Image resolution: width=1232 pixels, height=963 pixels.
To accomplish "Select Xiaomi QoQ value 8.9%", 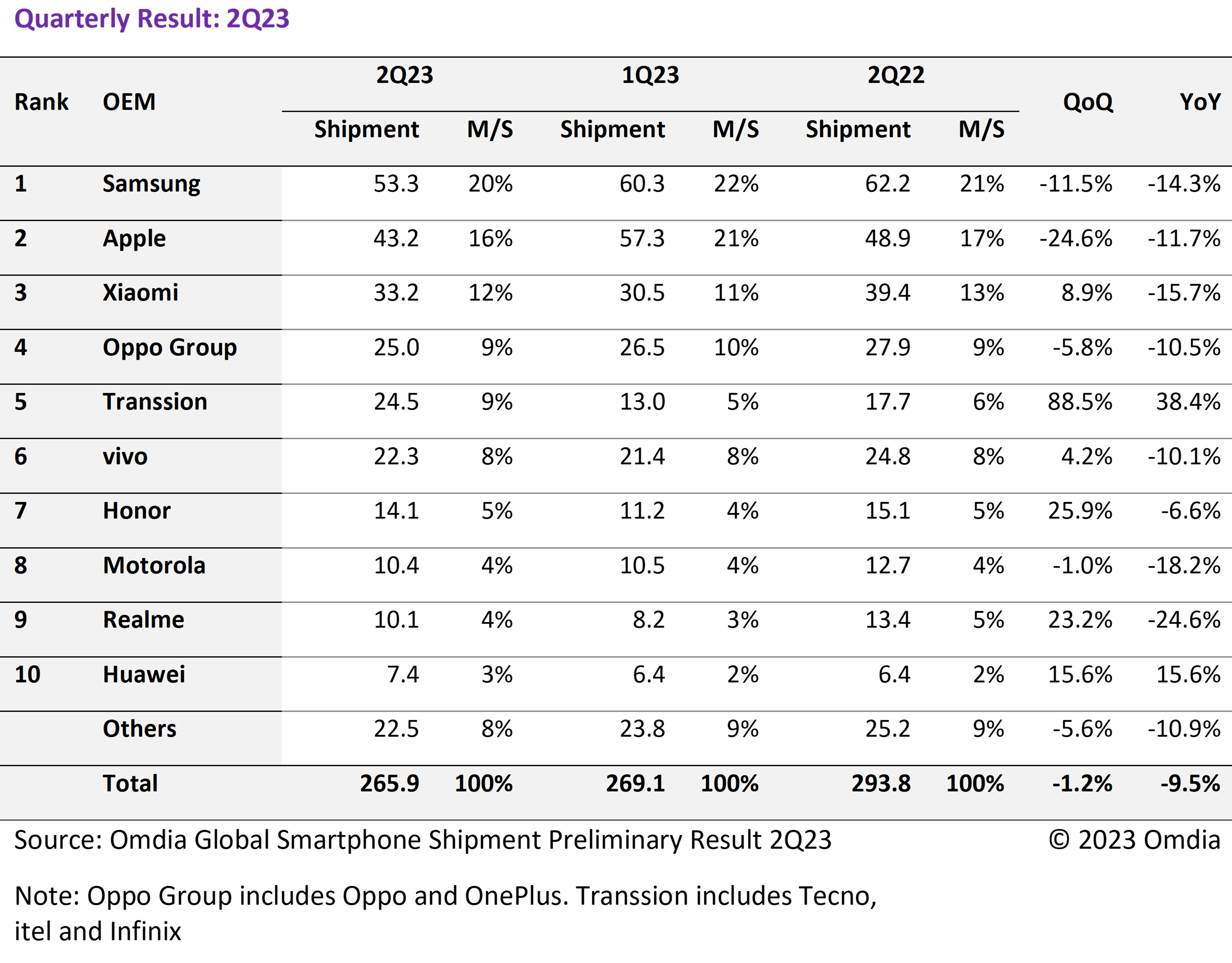I will click(1086, 293).
